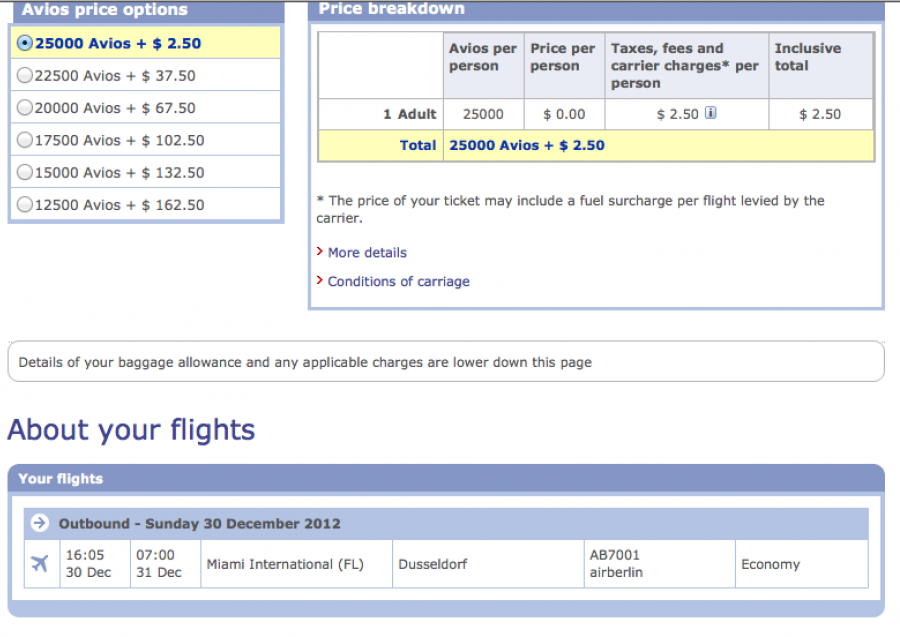Image resolution: width=900 pixels, height=637 pixels.
Task: Click Miami International (FL) departure cell
Action: click(x=285, y=564)
